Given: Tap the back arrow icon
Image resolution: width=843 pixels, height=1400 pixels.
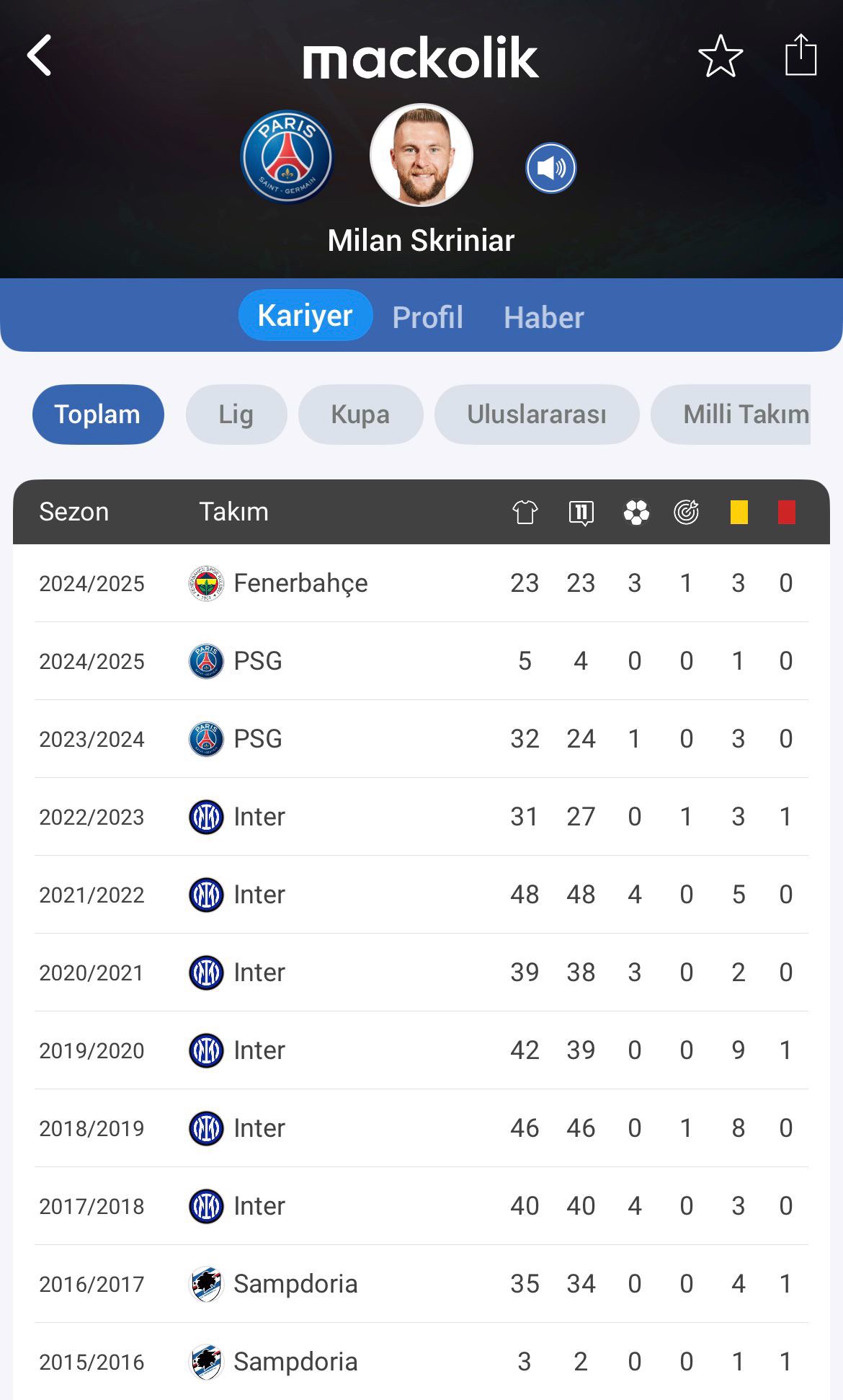Looking at the screenshot, I should (40, 56).
